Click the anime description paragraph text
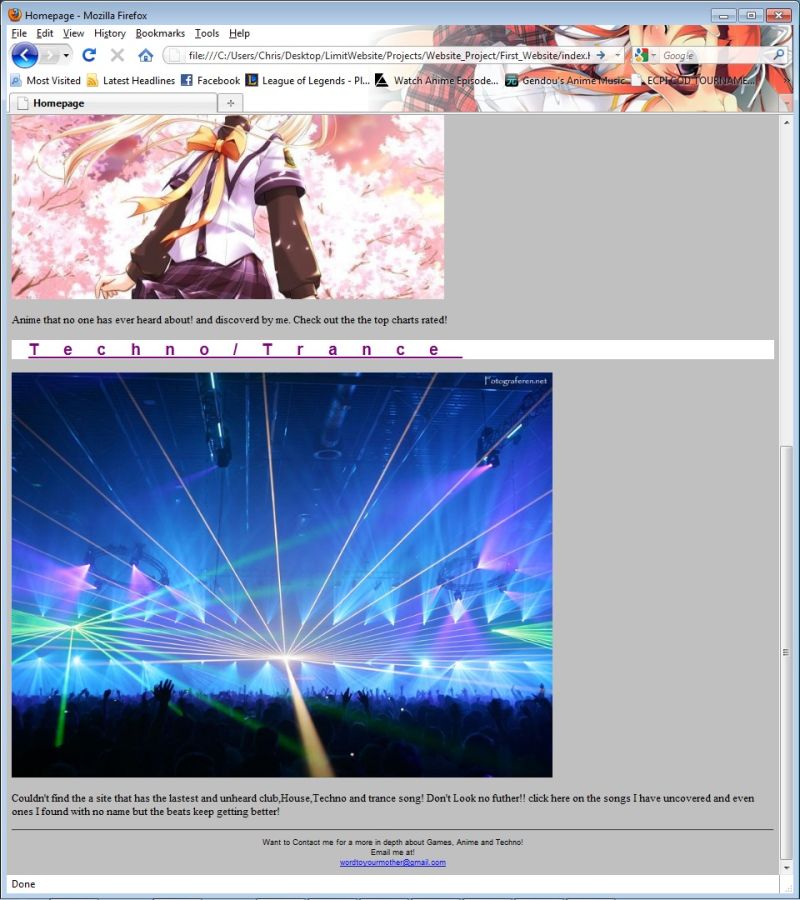800x900 pixels. tap(230, 320)
